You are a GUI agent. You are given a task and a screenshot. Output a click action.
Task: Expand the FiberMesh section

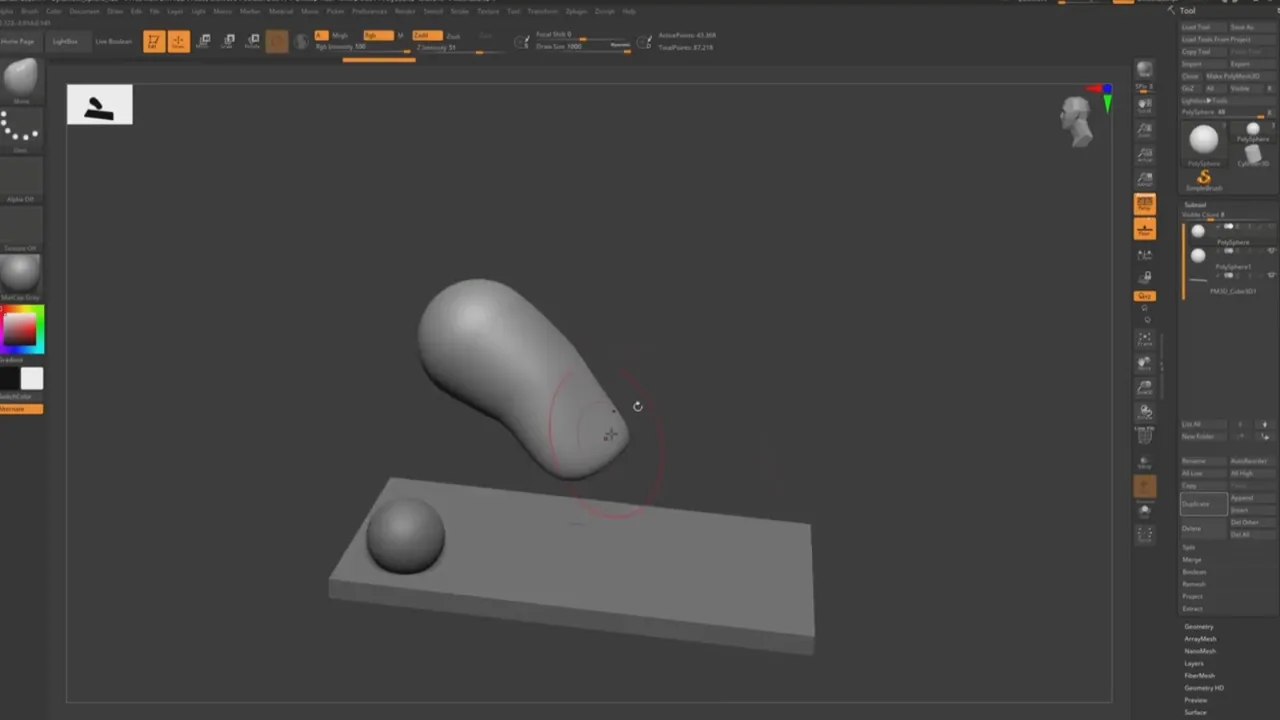(x=1199, y=676)
